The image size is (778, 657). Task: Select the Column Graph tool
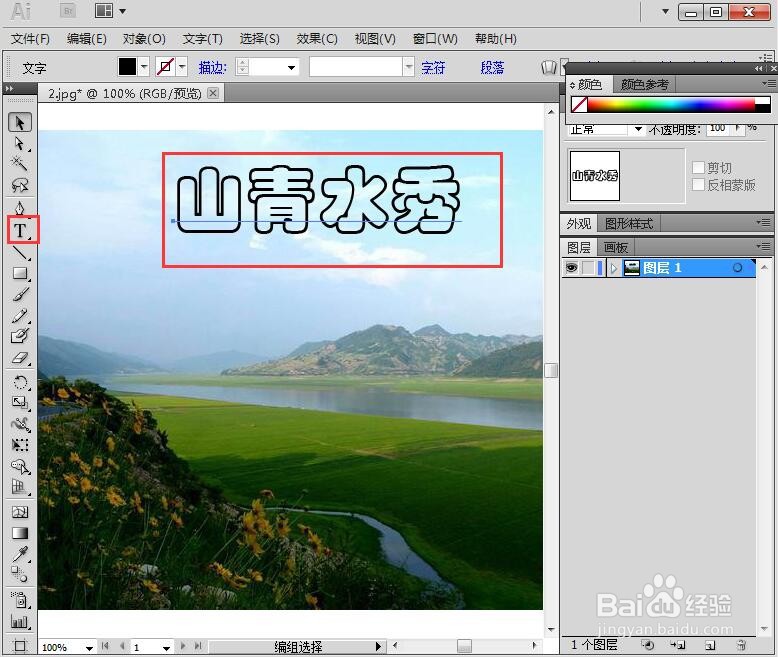pos(20,621)
